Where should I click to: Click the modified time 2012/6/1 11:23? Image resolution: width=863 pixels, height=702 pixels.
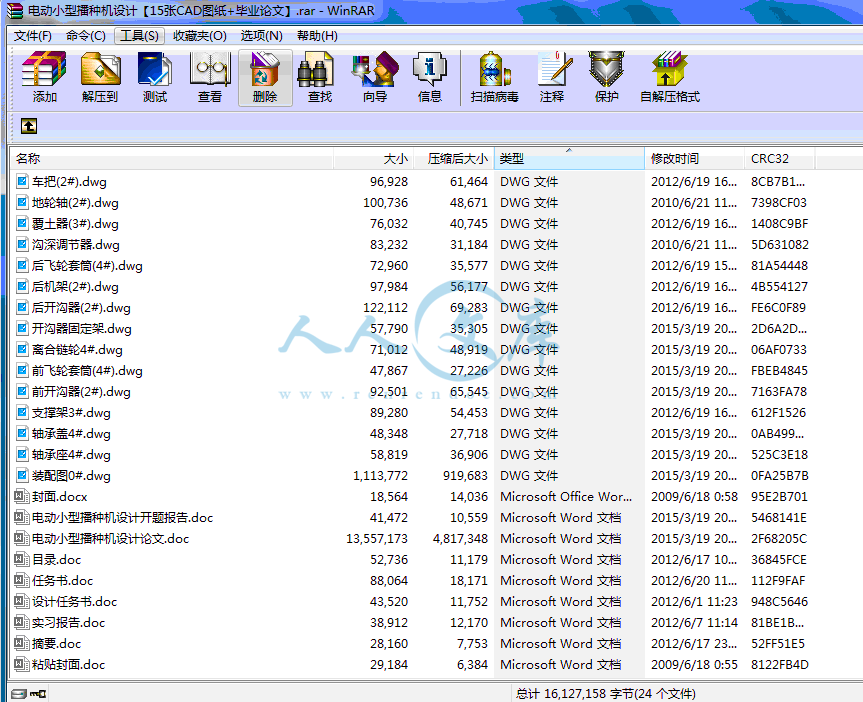click(694, 601)
